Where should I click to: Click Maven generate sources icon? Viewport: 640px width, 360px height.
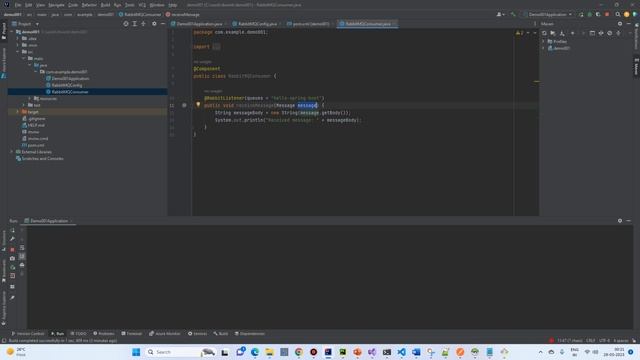pyautogui.click(x=553, y=33)
